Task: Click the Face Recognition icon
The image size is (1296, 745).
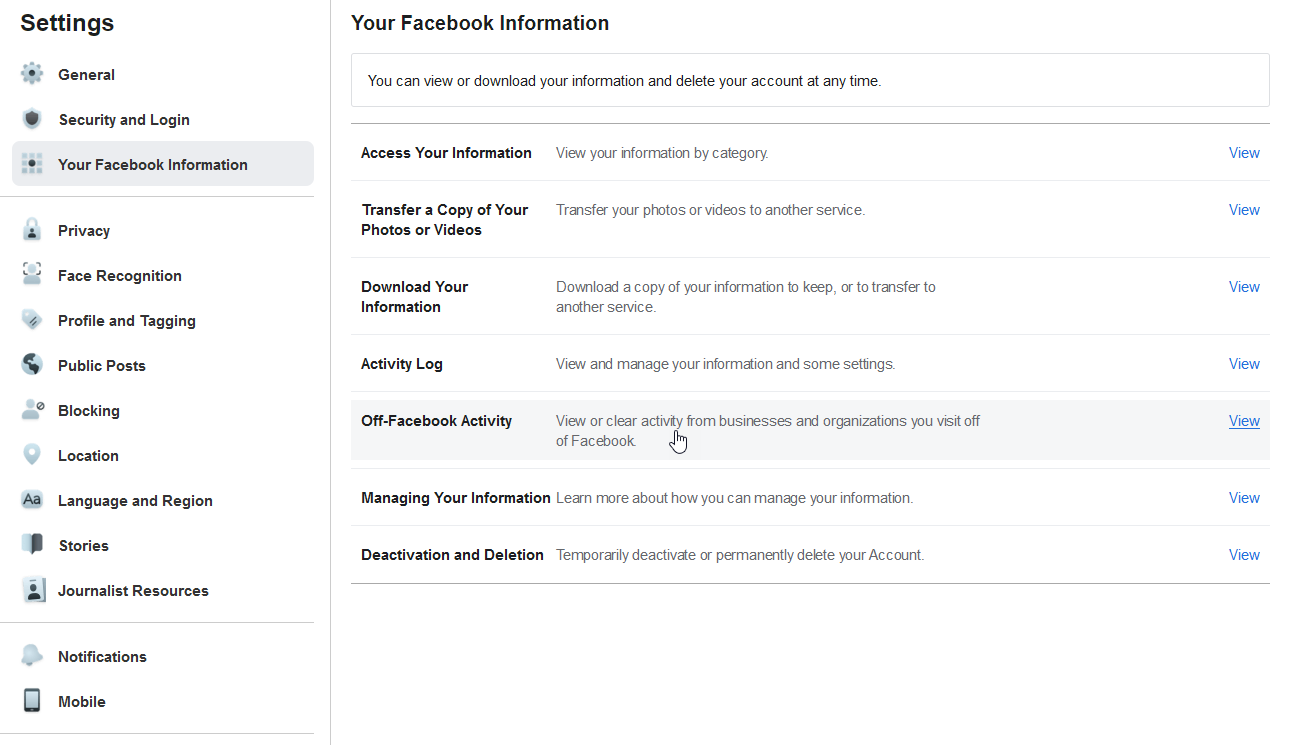Action: pos(32,275)
